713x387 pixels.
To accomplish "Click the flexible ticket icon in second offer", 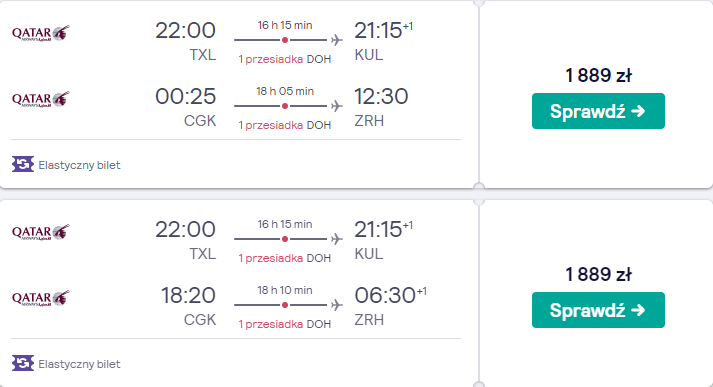I will [x=23, y=363].
